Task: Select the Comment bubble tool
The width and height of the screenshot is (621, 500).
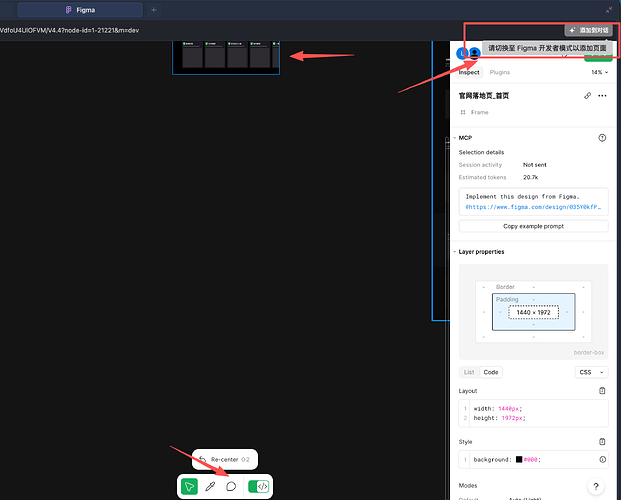Action: pos(231,486)
